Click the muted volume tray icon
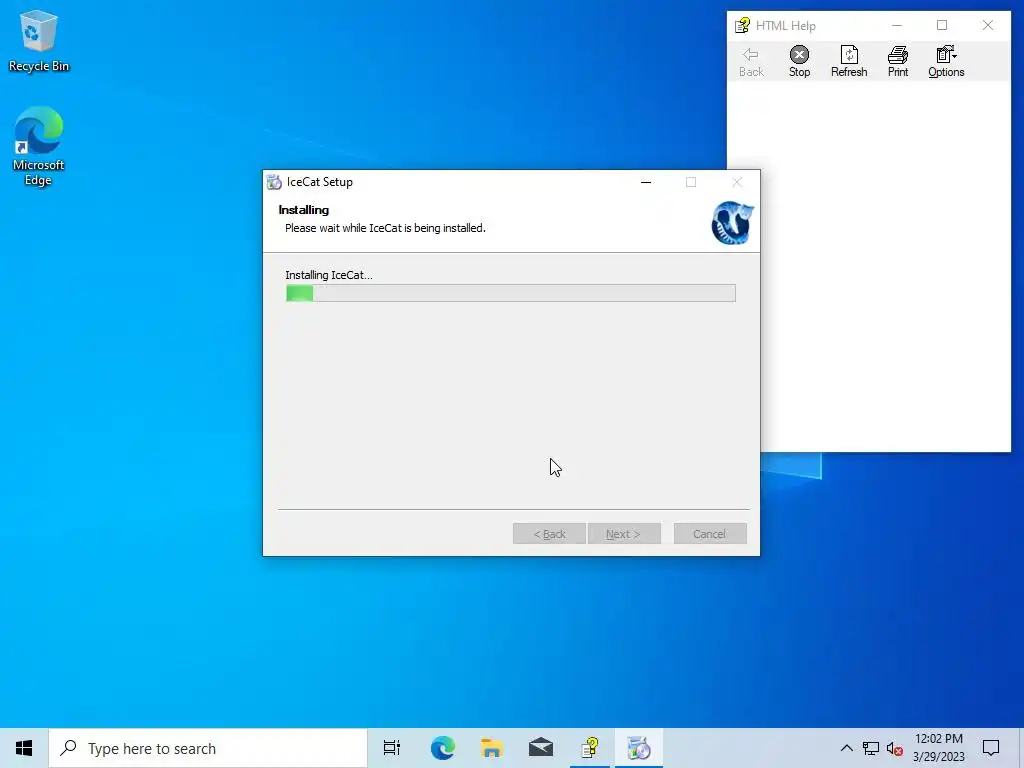The width and height of the screenshot is (1024, 768). [894, 749]
